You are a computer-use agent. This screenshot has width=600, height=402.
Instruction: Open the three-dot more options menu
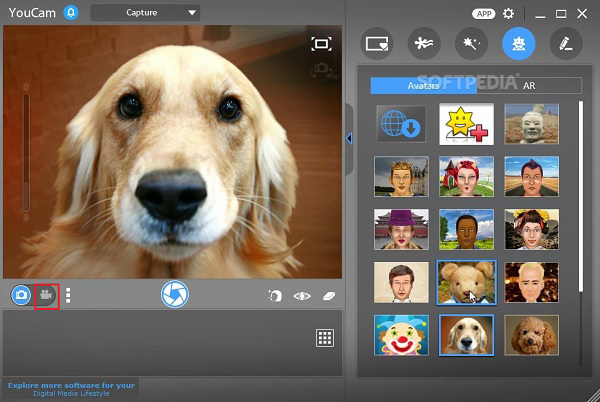click(x=68, y=295)
